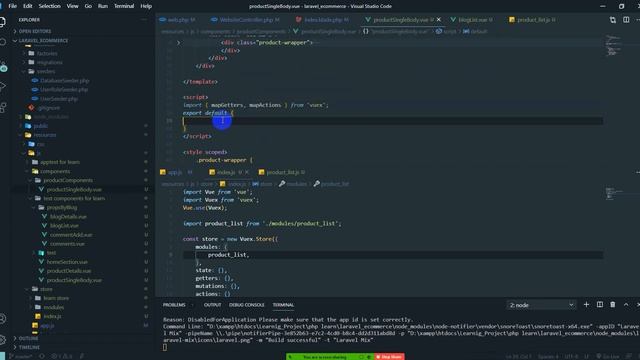This screenshot has width=640, height=360.
Task: Click git branch master in status bar
Action: click(21, 356)
